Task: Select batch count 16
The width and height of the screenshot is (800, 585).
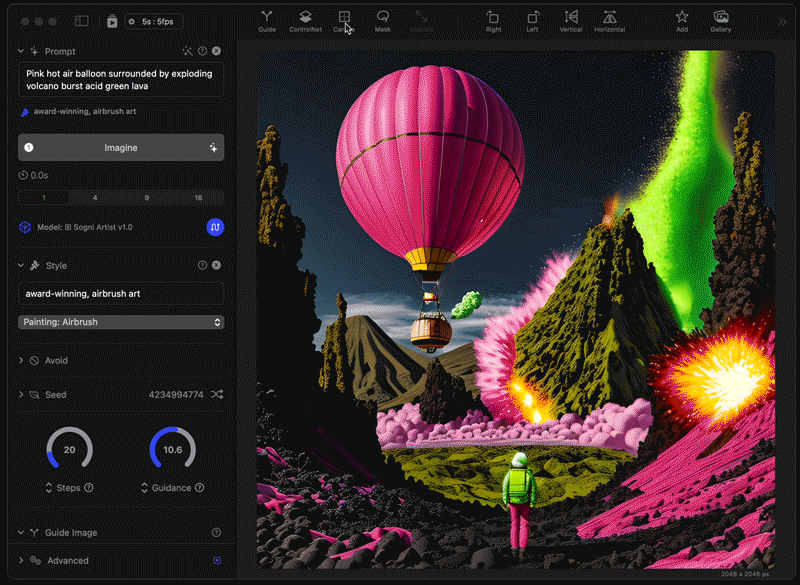Action: (x=198, y=198)
